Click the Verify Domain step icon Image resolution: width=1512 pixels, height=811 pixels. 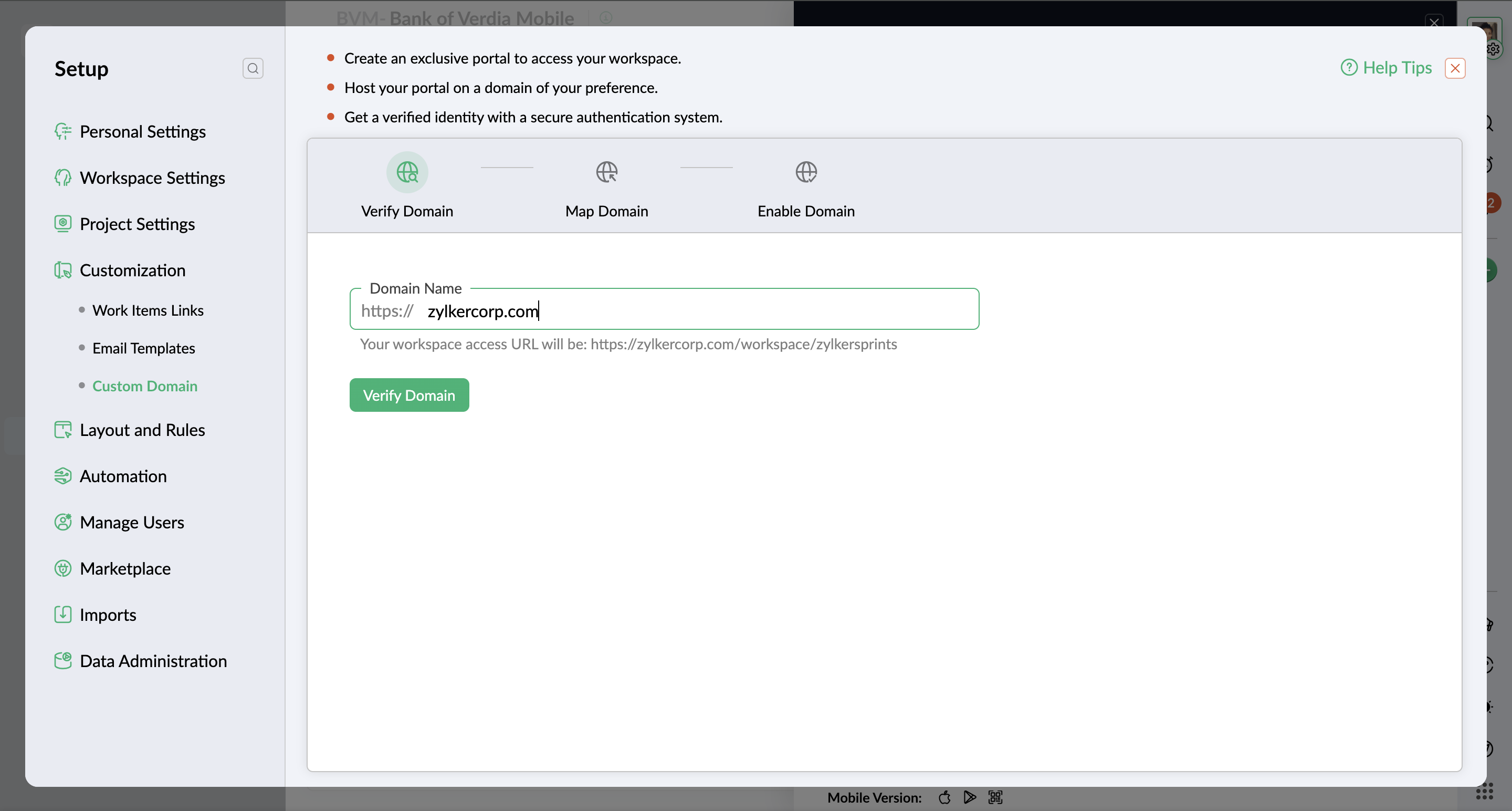tap(407, 172)
